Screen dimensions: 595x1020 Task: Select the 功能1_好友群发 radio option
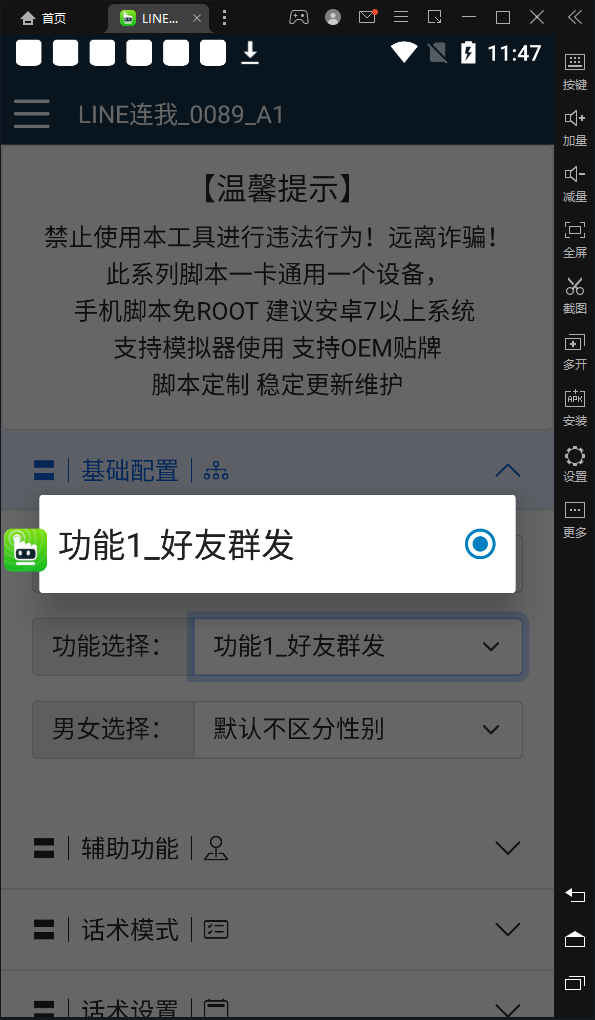pyautogui.click(x=277, y=544)
